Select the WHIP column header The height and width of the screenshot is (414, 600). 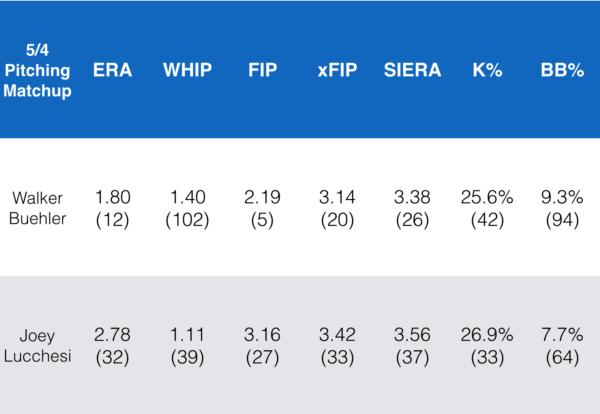(x=187, y=70)
